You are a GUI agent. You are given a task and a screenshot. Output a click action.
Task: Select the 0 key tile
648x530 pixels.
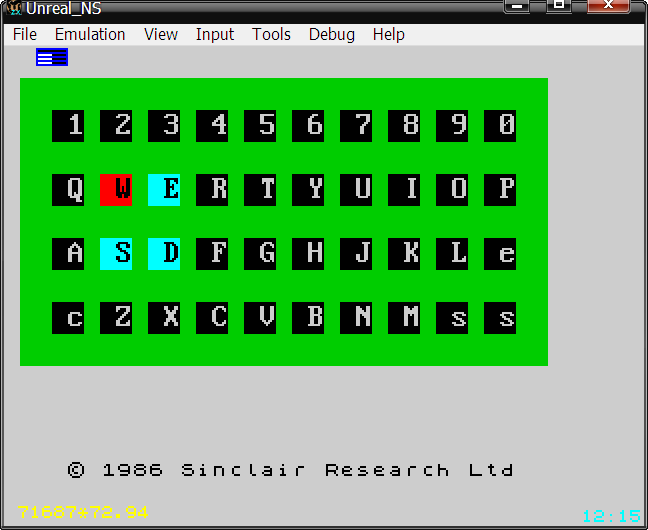(500, 126)
